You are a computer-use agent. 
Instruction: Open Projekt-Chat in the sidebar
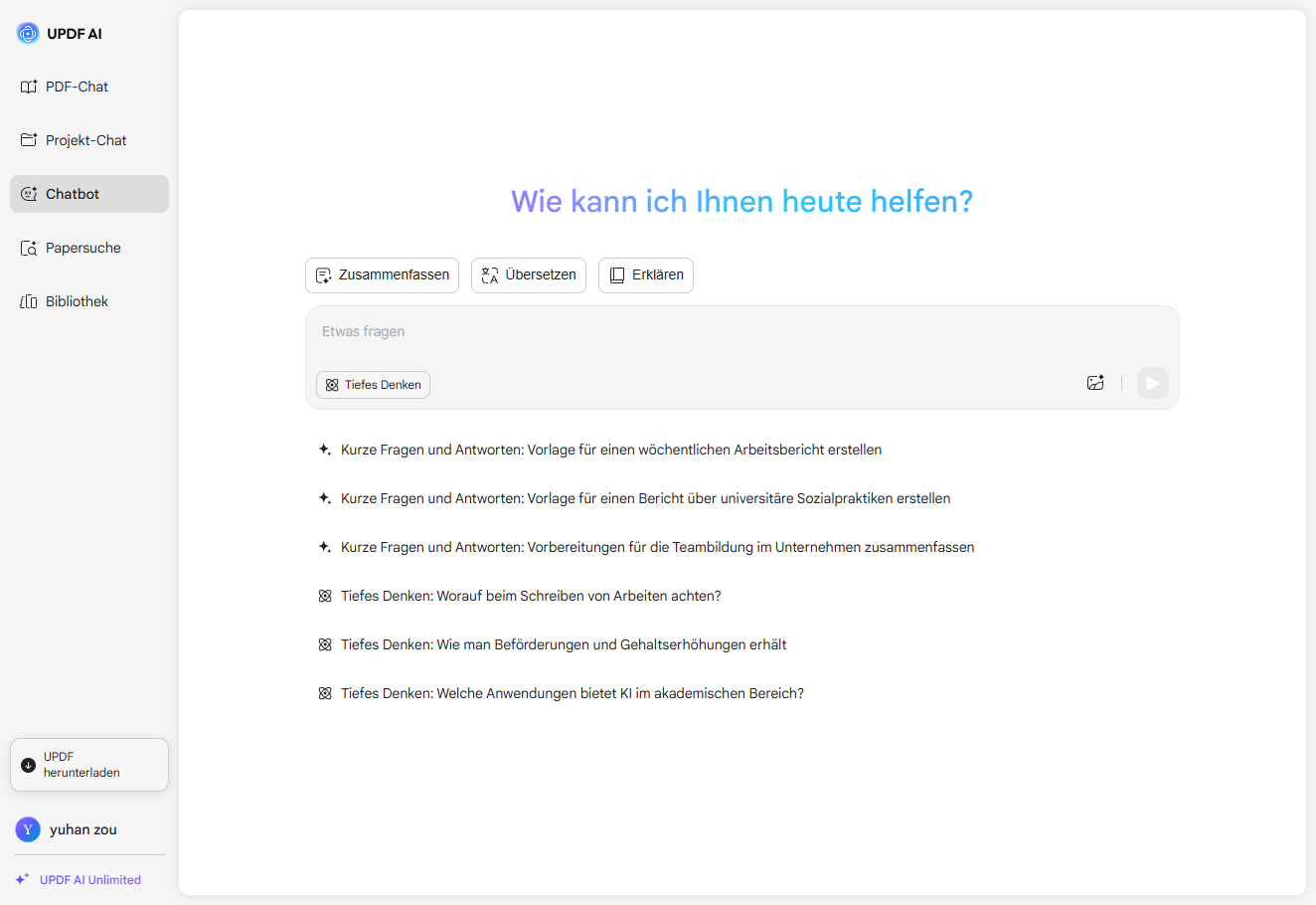tap(89, 140)
